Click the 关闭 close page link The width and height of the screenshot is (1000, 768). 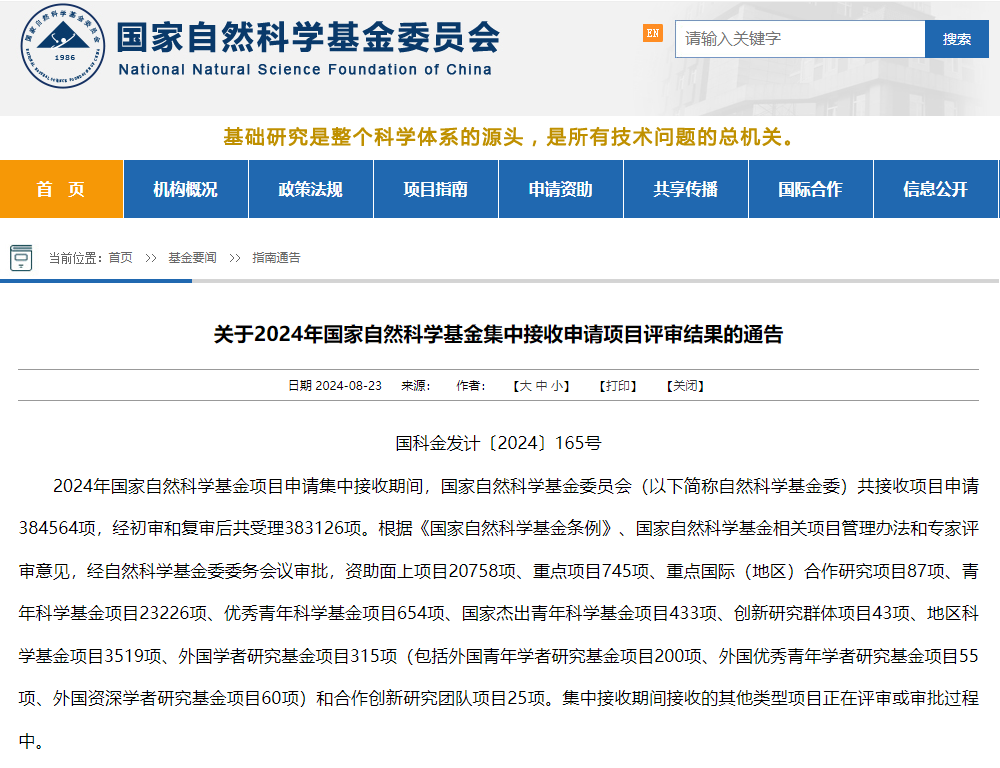click(685, 386)
